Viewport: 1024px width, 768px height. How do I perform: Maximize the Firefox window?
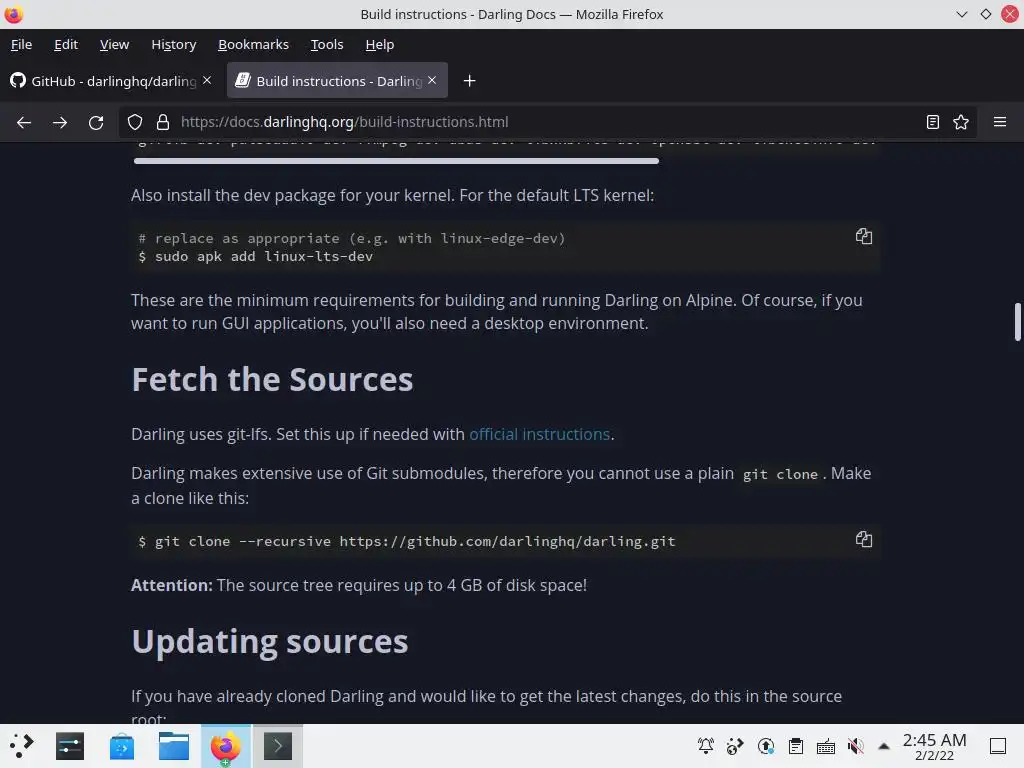pos(985,14)
